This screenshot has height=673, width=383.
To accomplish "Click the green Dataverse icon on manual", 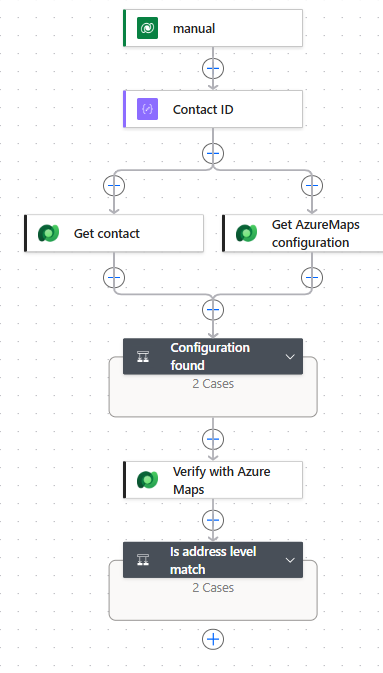I will 147,28.
